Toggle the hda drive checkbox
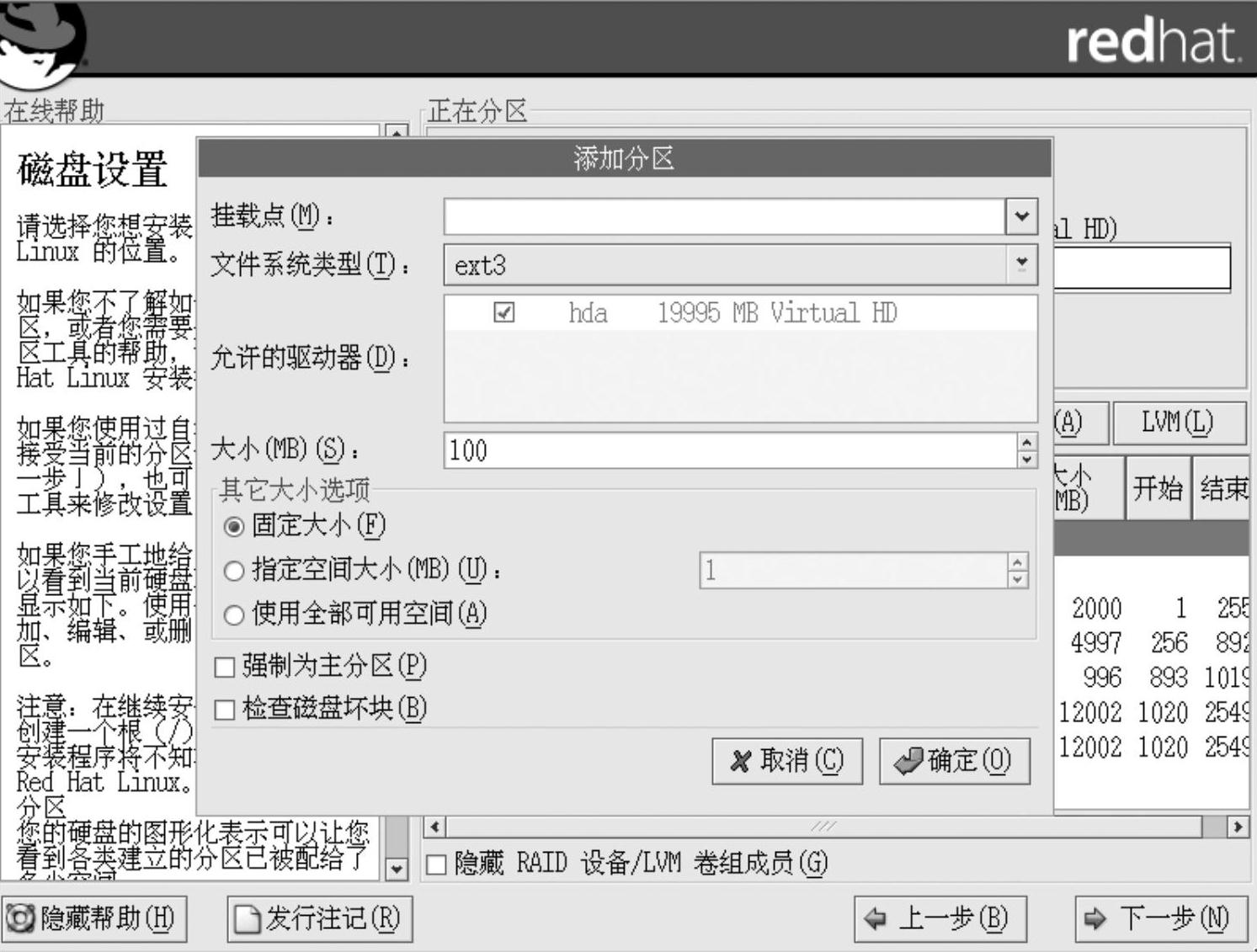 point(503,313)
